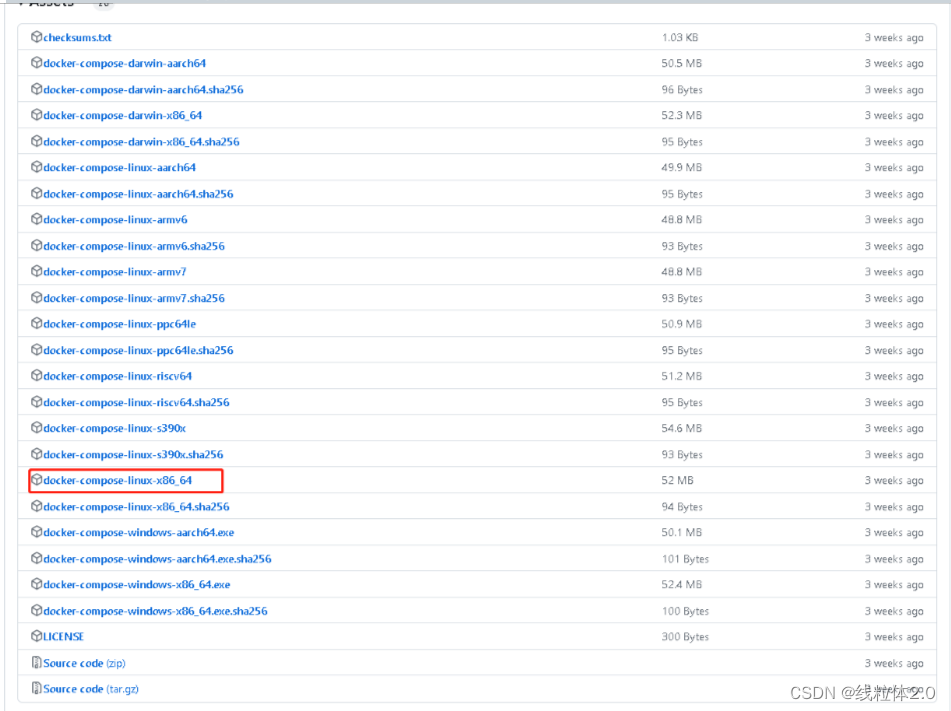Download docker-compose-linux-armv6 binary
951x711 pixels.
point(115,220)
